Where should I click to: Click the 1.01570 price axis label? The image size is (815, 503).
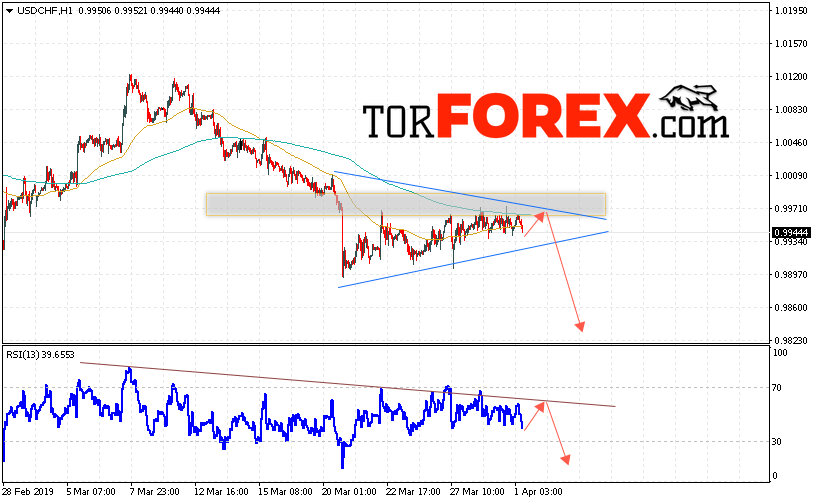click(791, 44)
